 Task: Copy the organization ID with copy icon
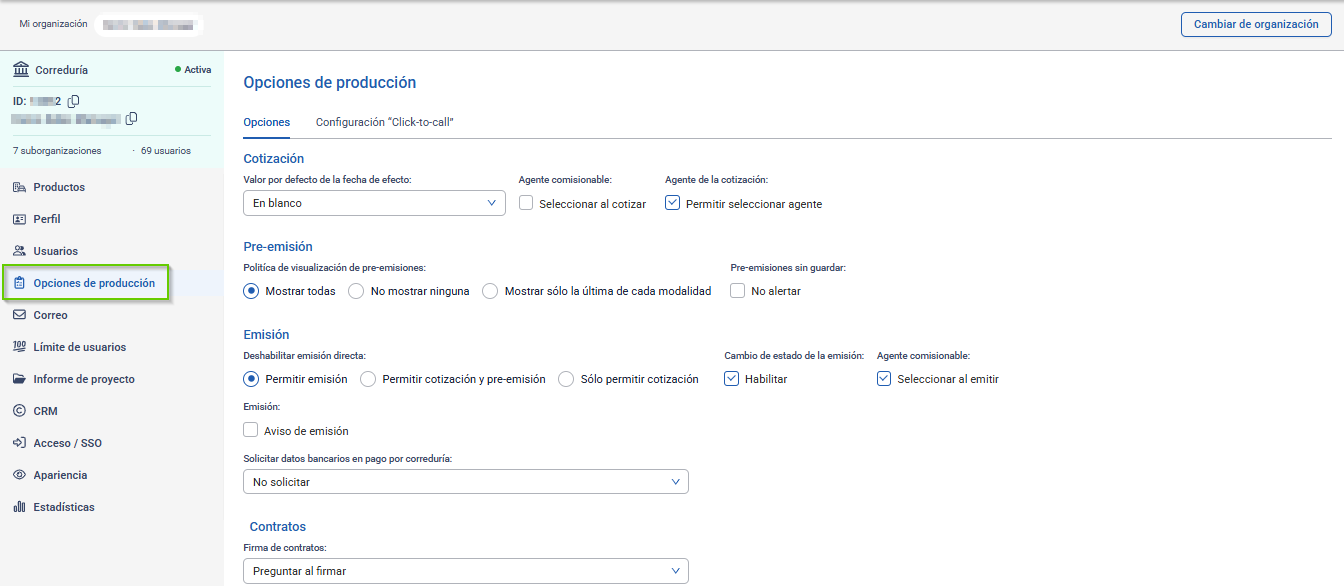tap(74, 101)
